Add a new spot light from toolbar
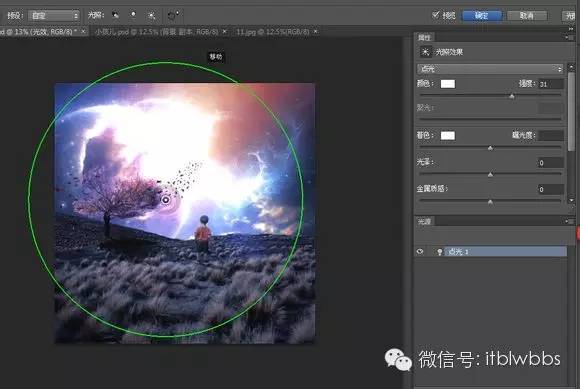This screenshot has width=580, height=389. coord(115,15)
